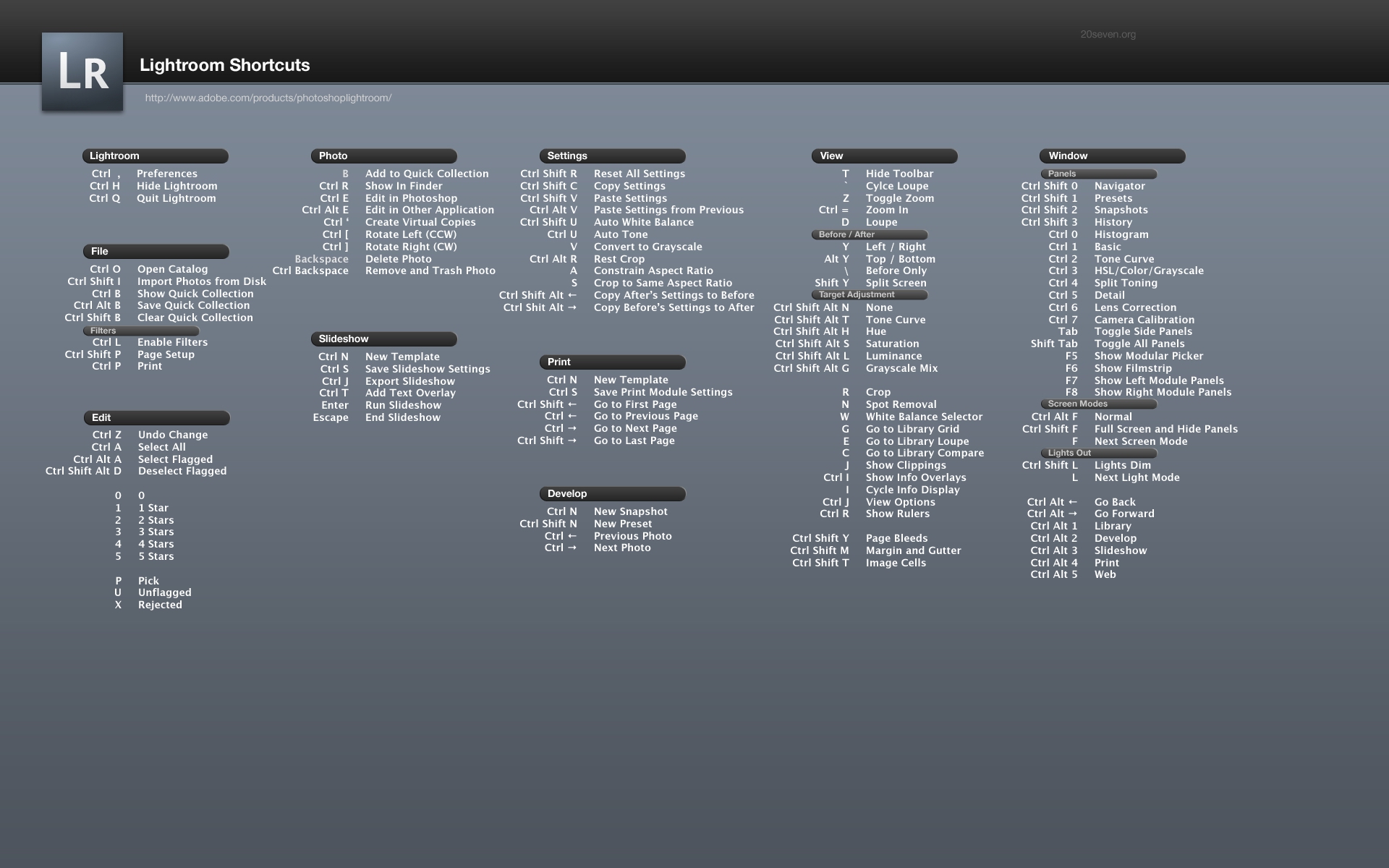Image resolution: width=1389 pixels, height=868 pixels.
Task: Click the Photo section header
Action: [x=383, y=156]
